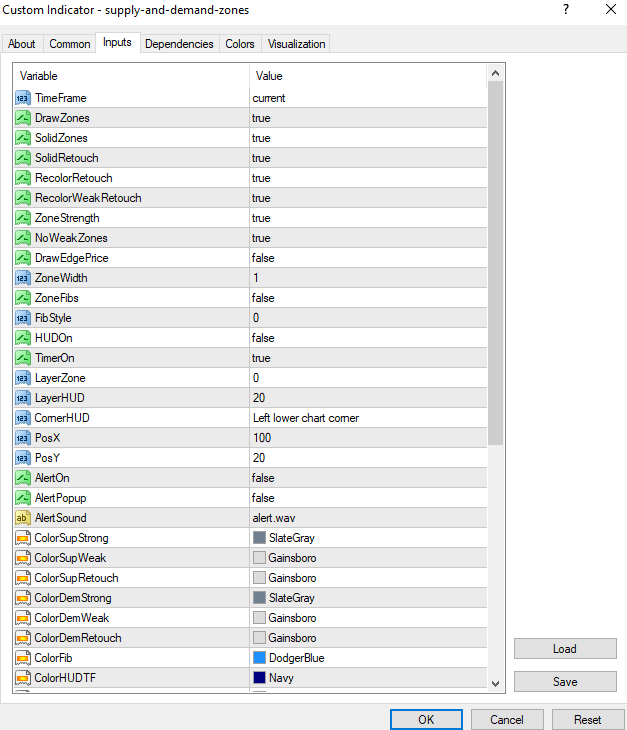Screen dimensions: 627x730
Task: Select the AlertPopup value 'false'
Action: tap(263, 499)
